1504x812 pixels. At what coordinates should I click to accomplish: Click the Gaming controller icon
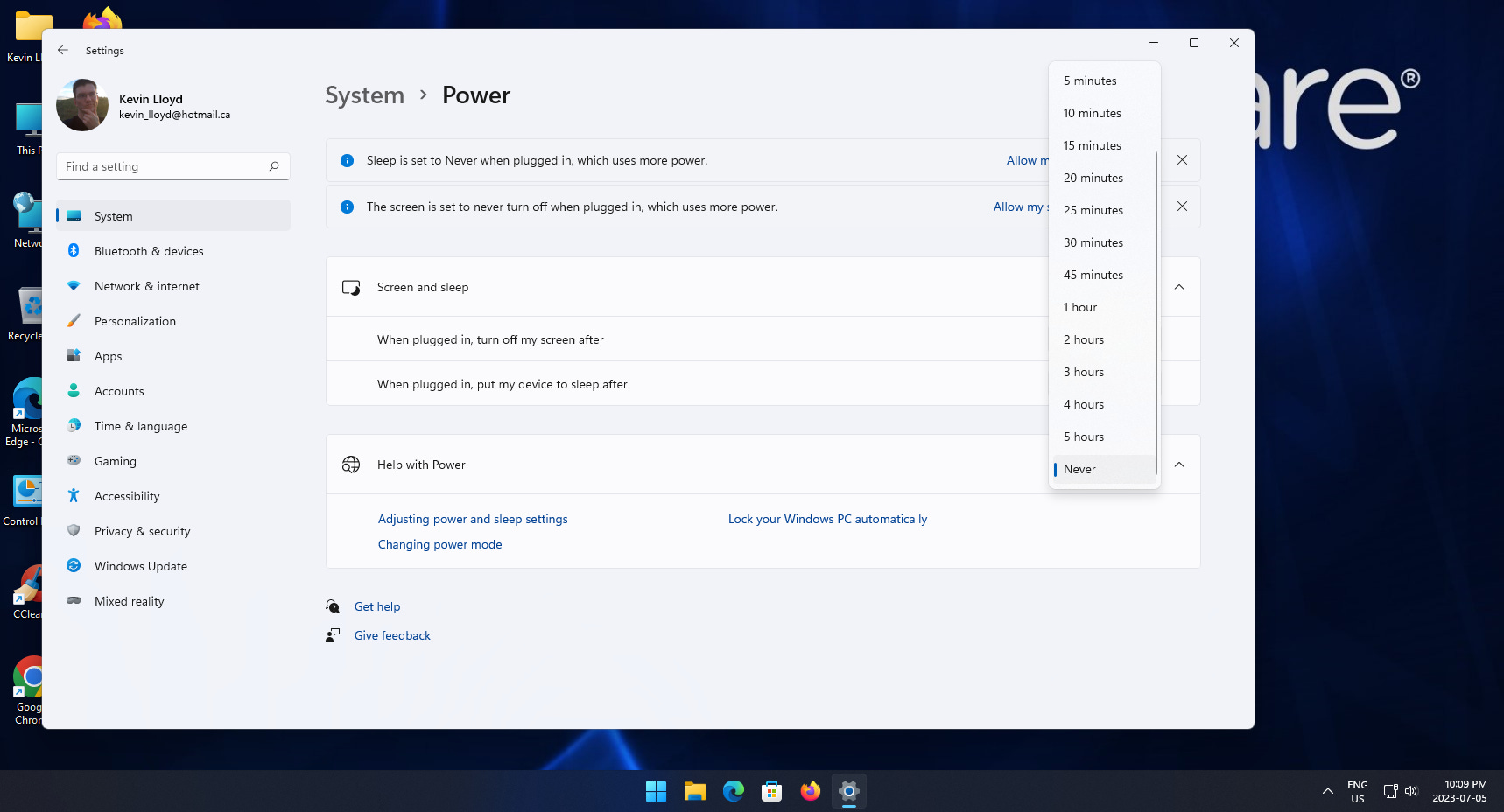click(x=74, y=460)
